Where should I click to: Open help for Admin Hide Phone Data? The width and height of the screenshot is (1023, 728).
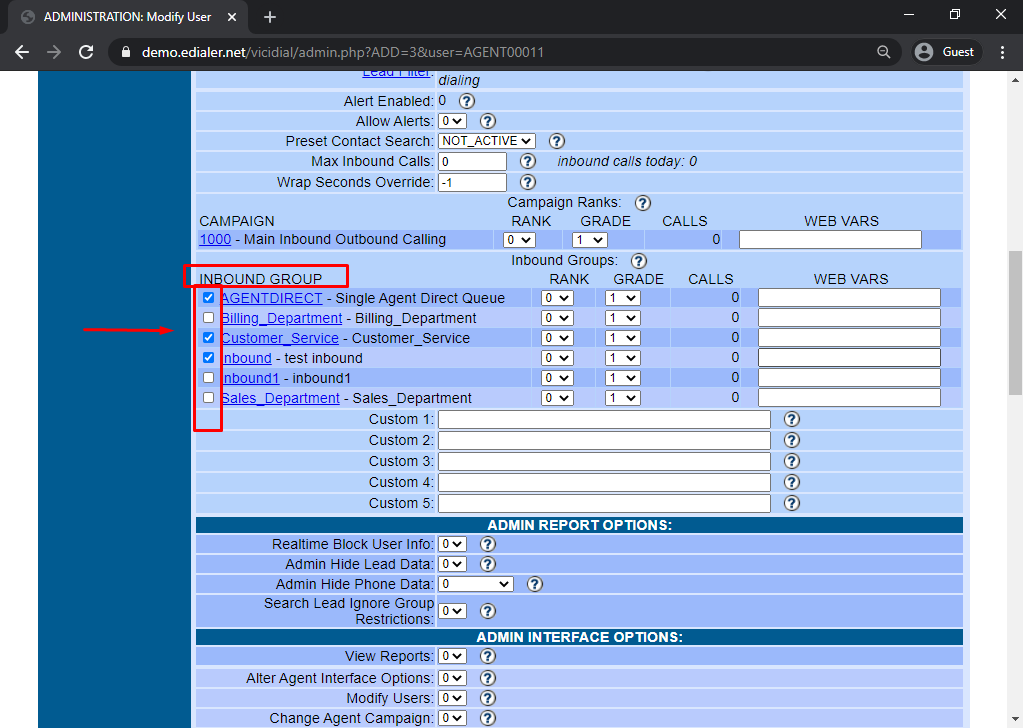pyautogui.click(x=534, y=584)
